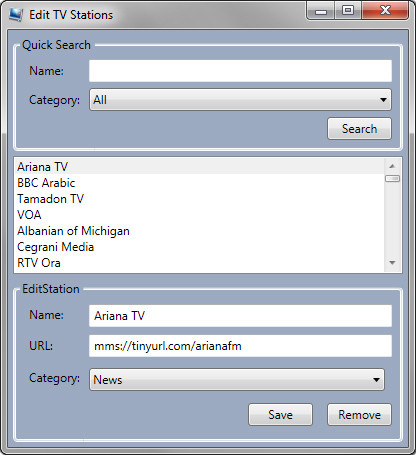Screen dimensions: 416x455
Task: Select Ariana TV in the station list
Action: click(199, 166)
